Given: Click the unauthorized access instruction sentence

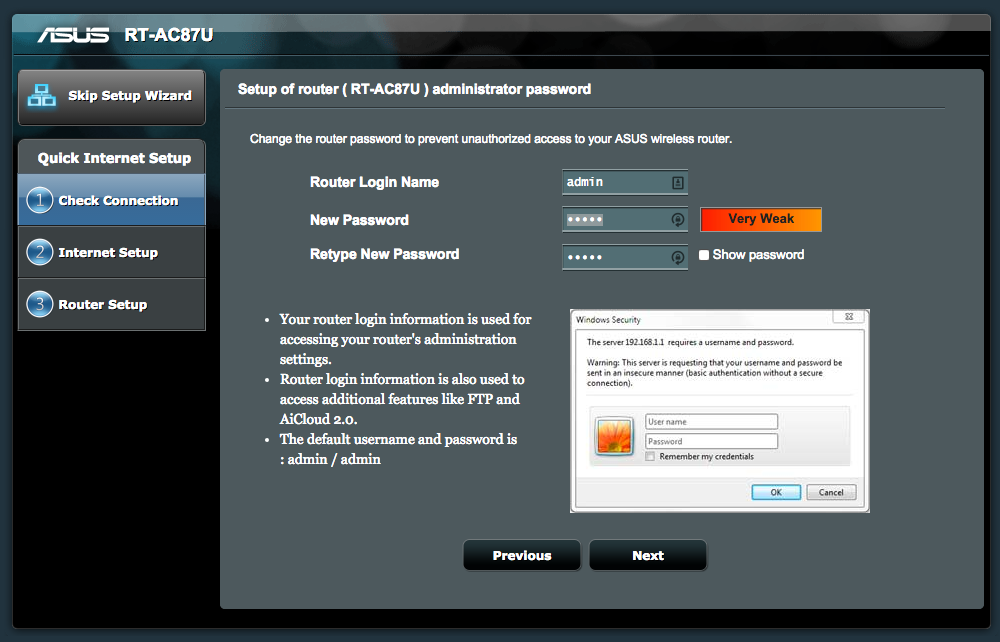Looking at the screenshot, I should (491, 139).
